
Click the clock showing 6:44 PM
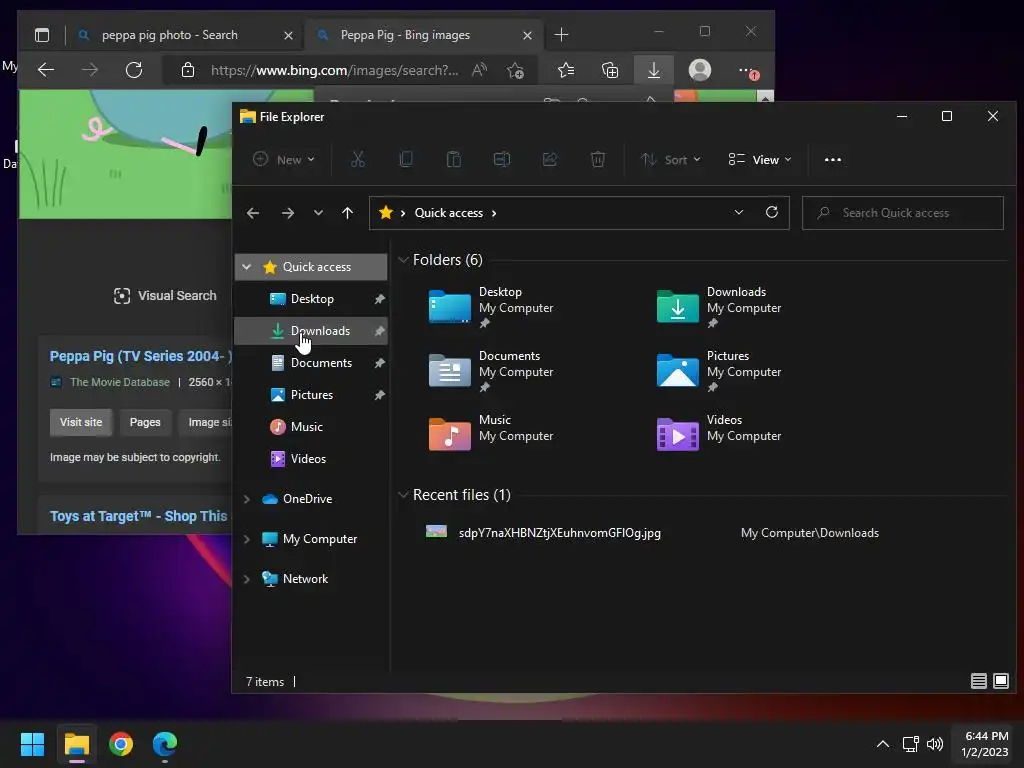986,737
